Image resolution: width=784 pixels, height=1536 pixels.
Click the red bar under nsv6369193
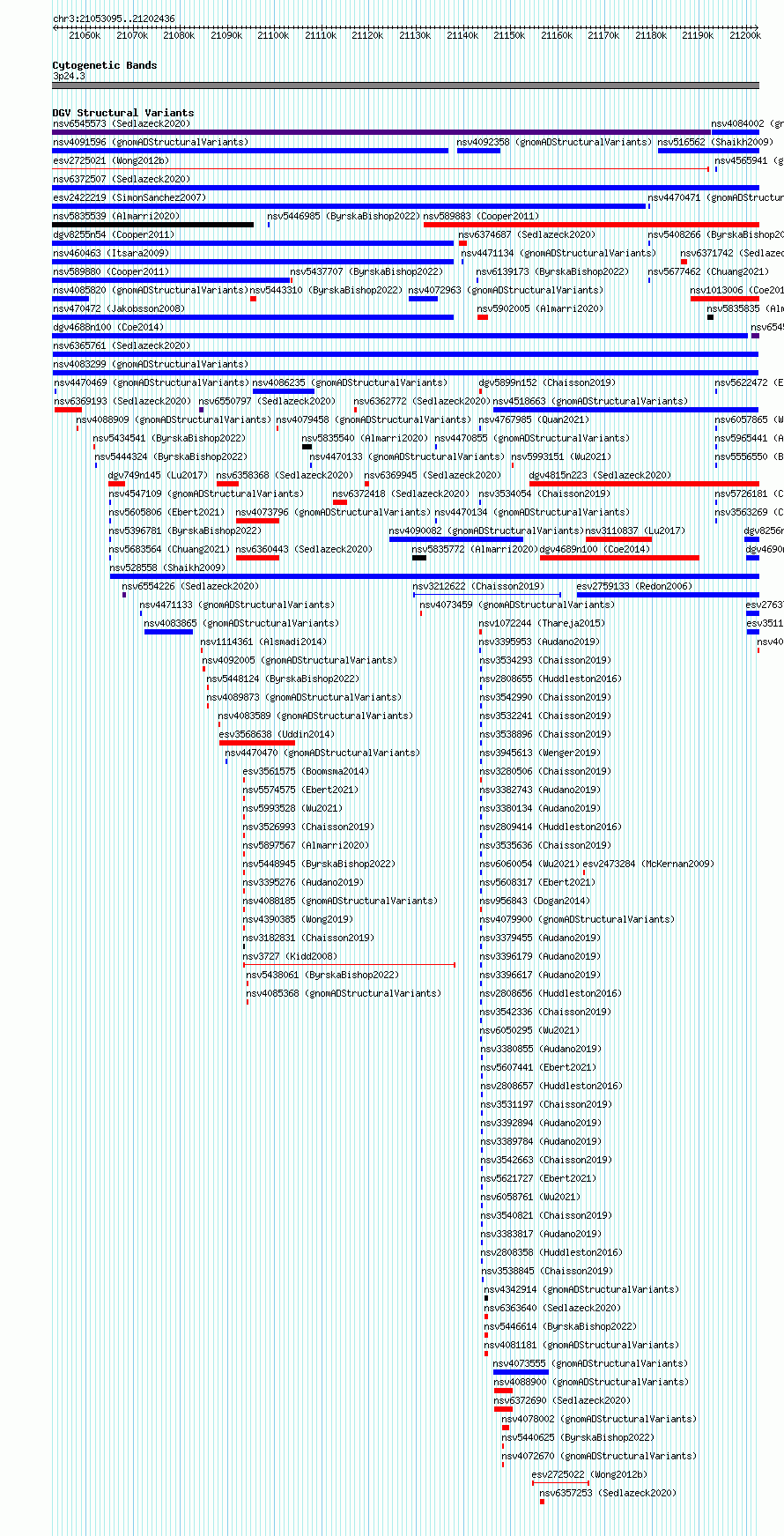[68, 410]
